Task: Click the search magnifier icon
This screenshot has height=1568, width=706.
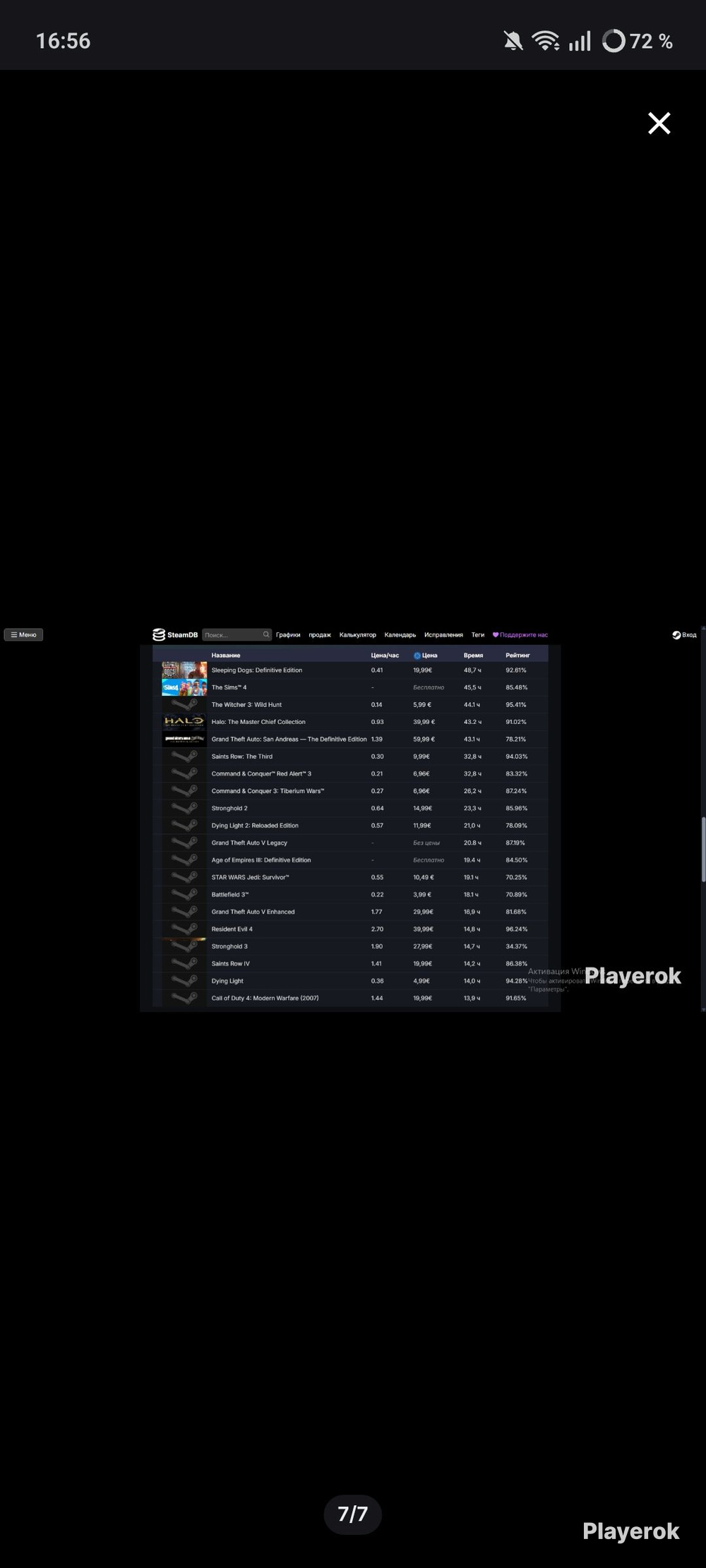Action: point(266,634)
